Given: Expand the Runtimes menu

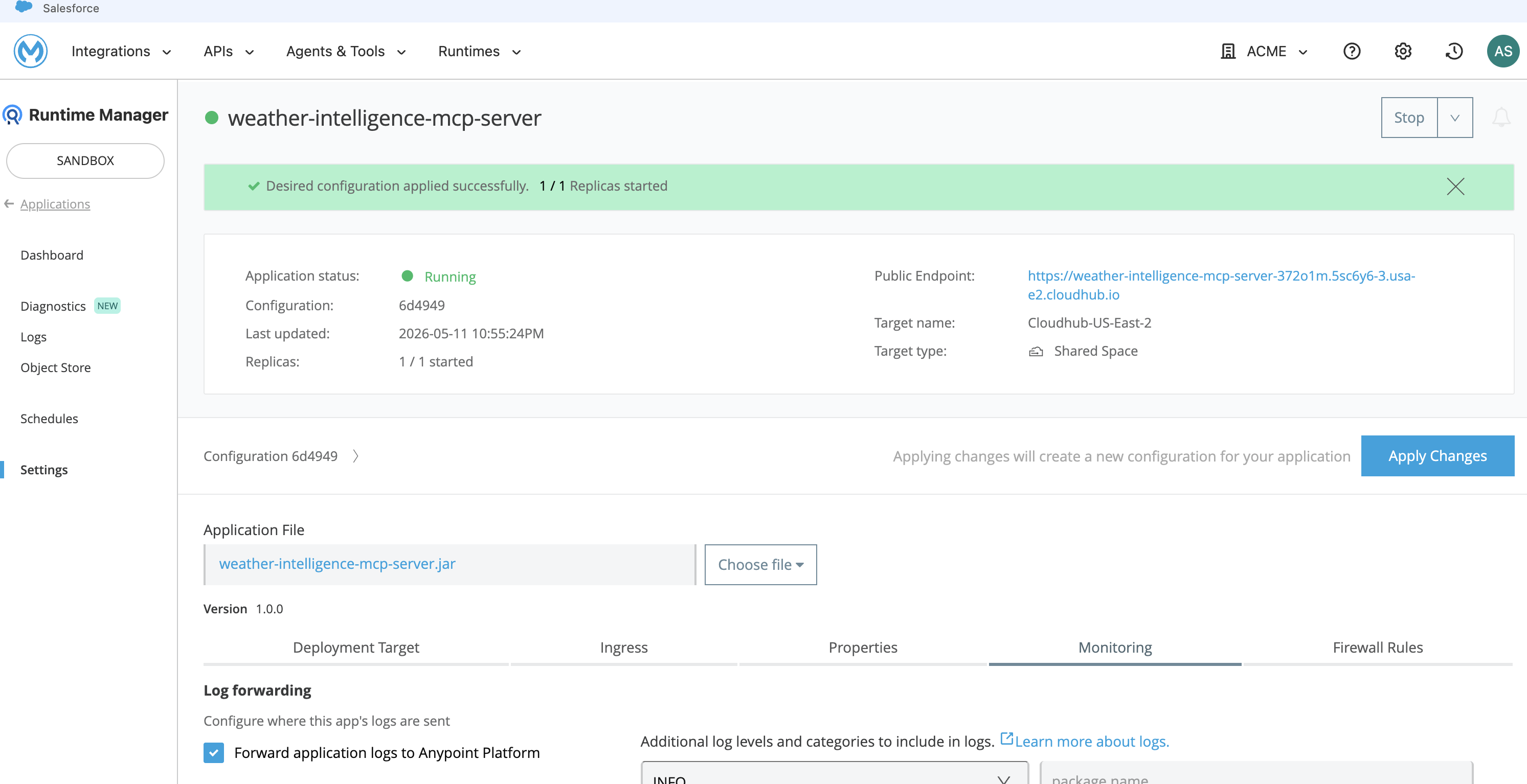Looking at the screenshot, I should [480, 52].
